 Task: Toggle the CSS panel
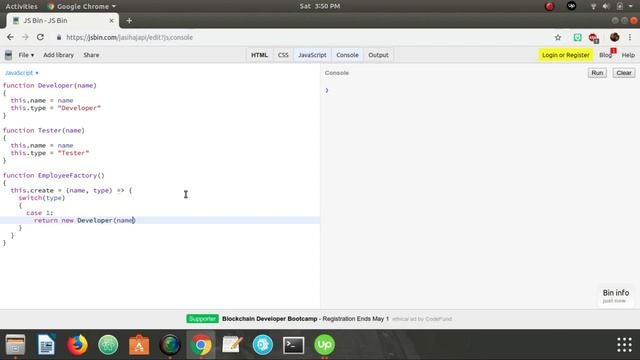pos(283,55)
